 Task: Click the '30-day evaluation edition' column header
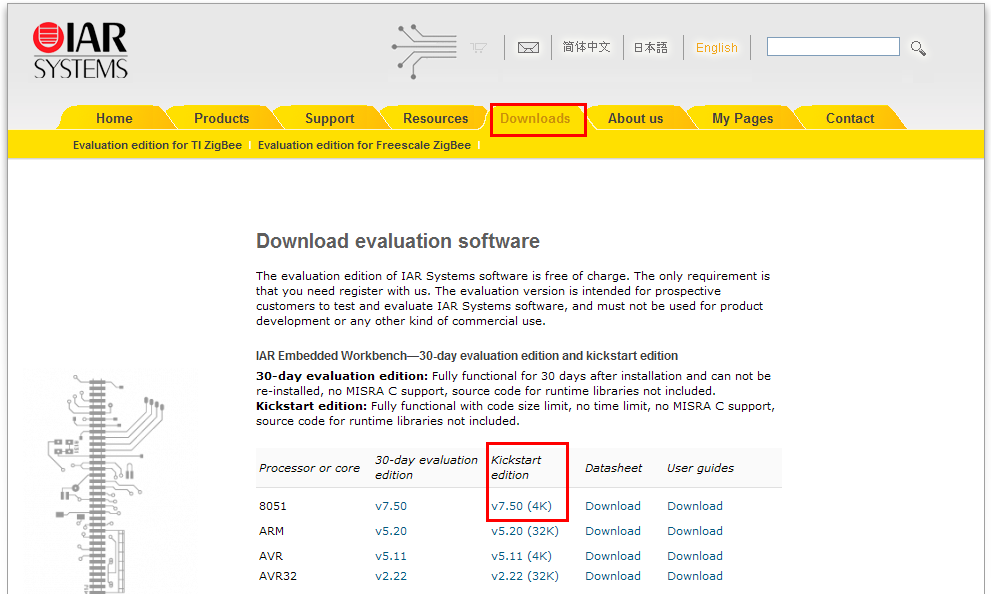pos(426,468)
